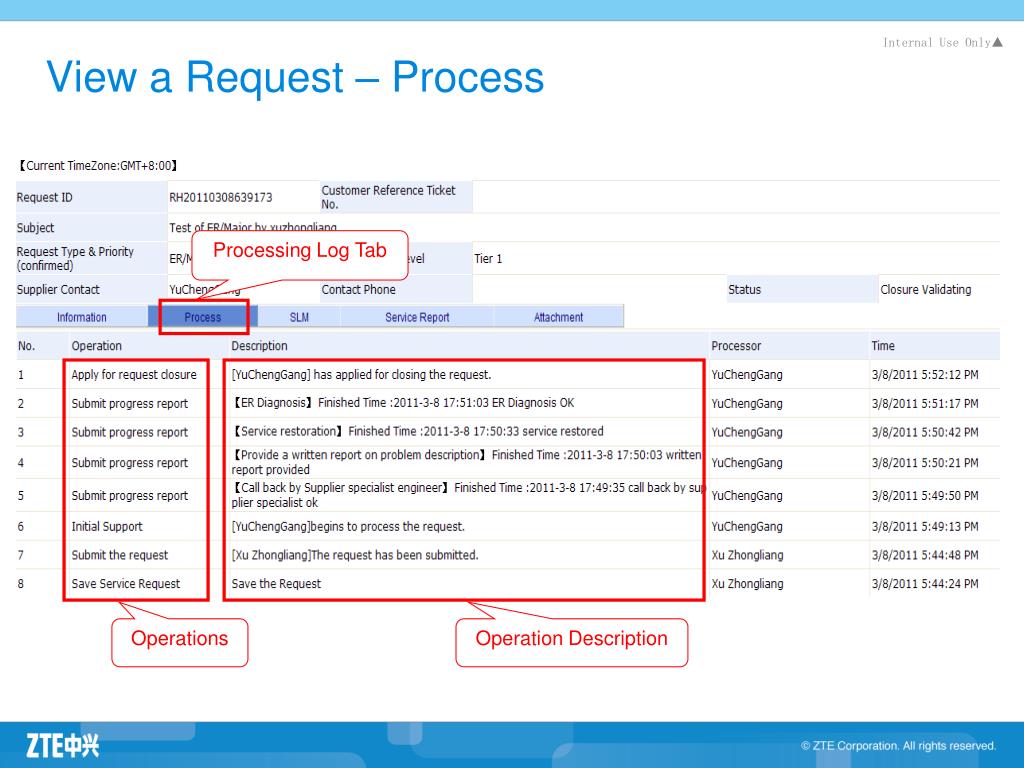Image resolution: width=1024 pixels, height=768 pixels.
Task: Click processor Xu Zhongliang in row 7
Action: click(x=747, y=555)
